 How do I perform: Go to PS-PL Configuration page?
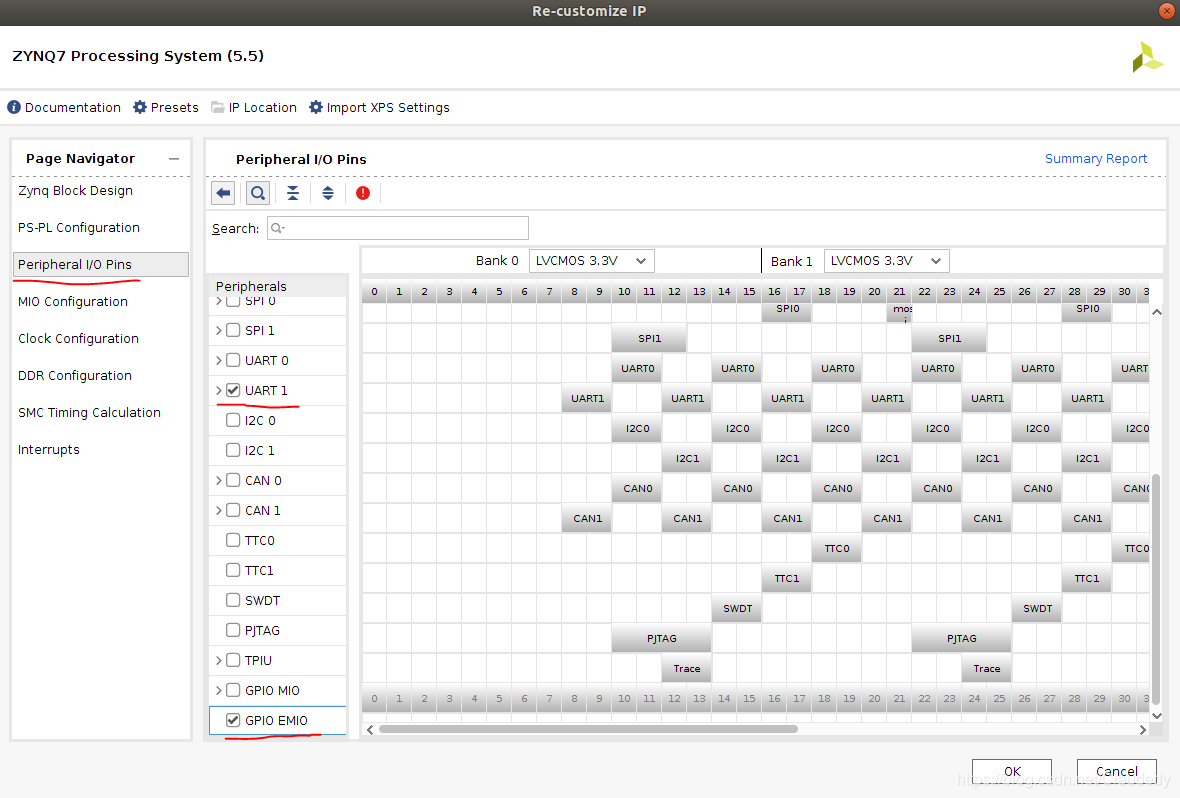tap(79, 227)
